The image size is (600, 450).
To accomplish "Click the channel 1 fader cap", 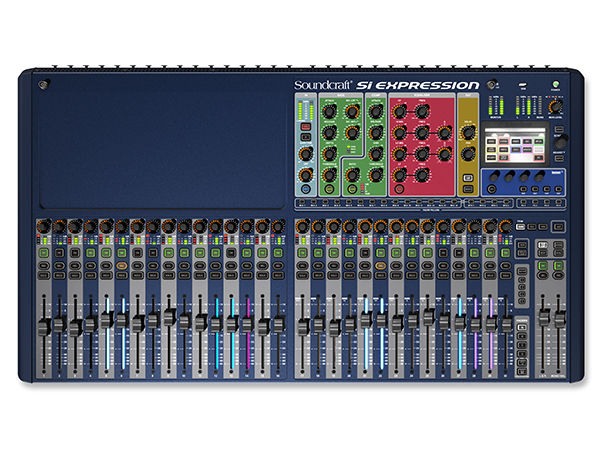I will 44,327.
